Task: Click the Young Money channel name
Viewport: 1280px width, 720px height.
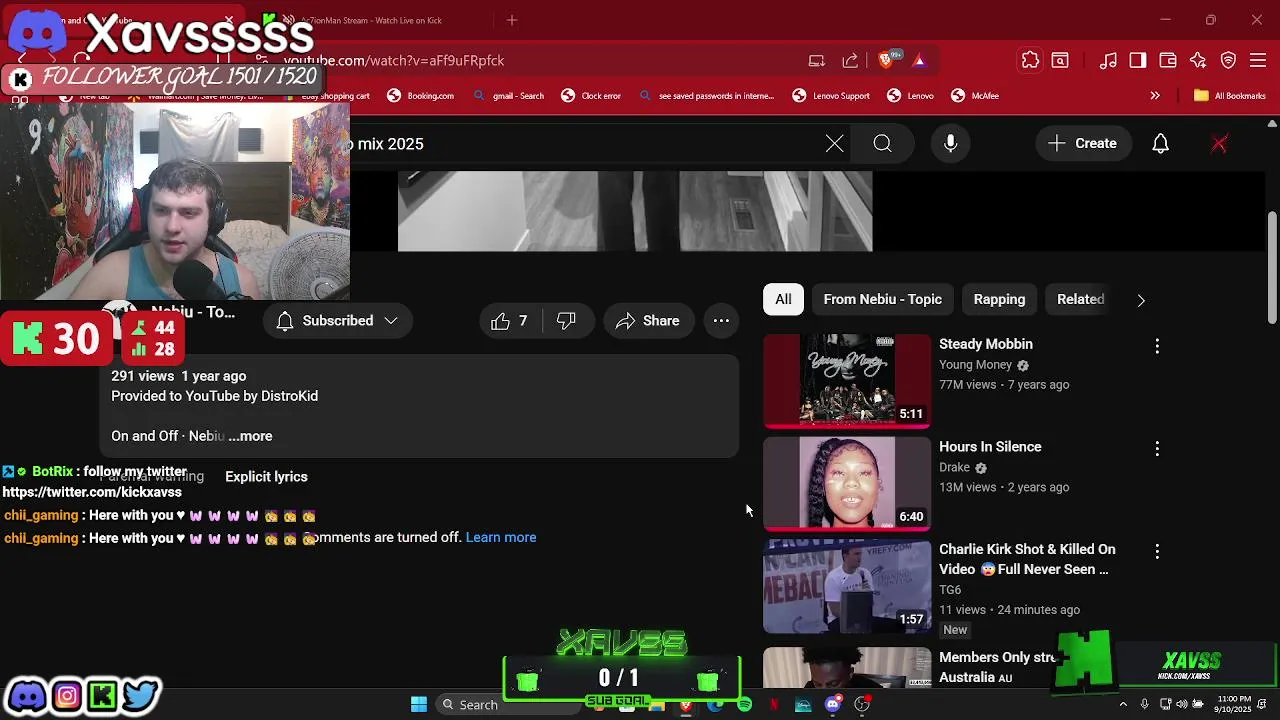Action: point(975,365)
